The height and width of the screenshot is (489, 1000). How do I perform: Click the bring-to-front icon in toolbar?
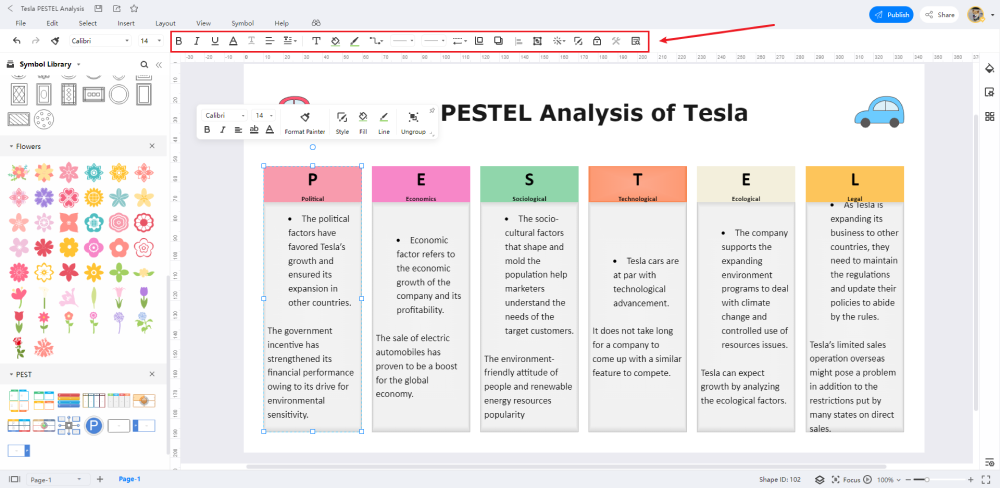click(x=480, y=41)
